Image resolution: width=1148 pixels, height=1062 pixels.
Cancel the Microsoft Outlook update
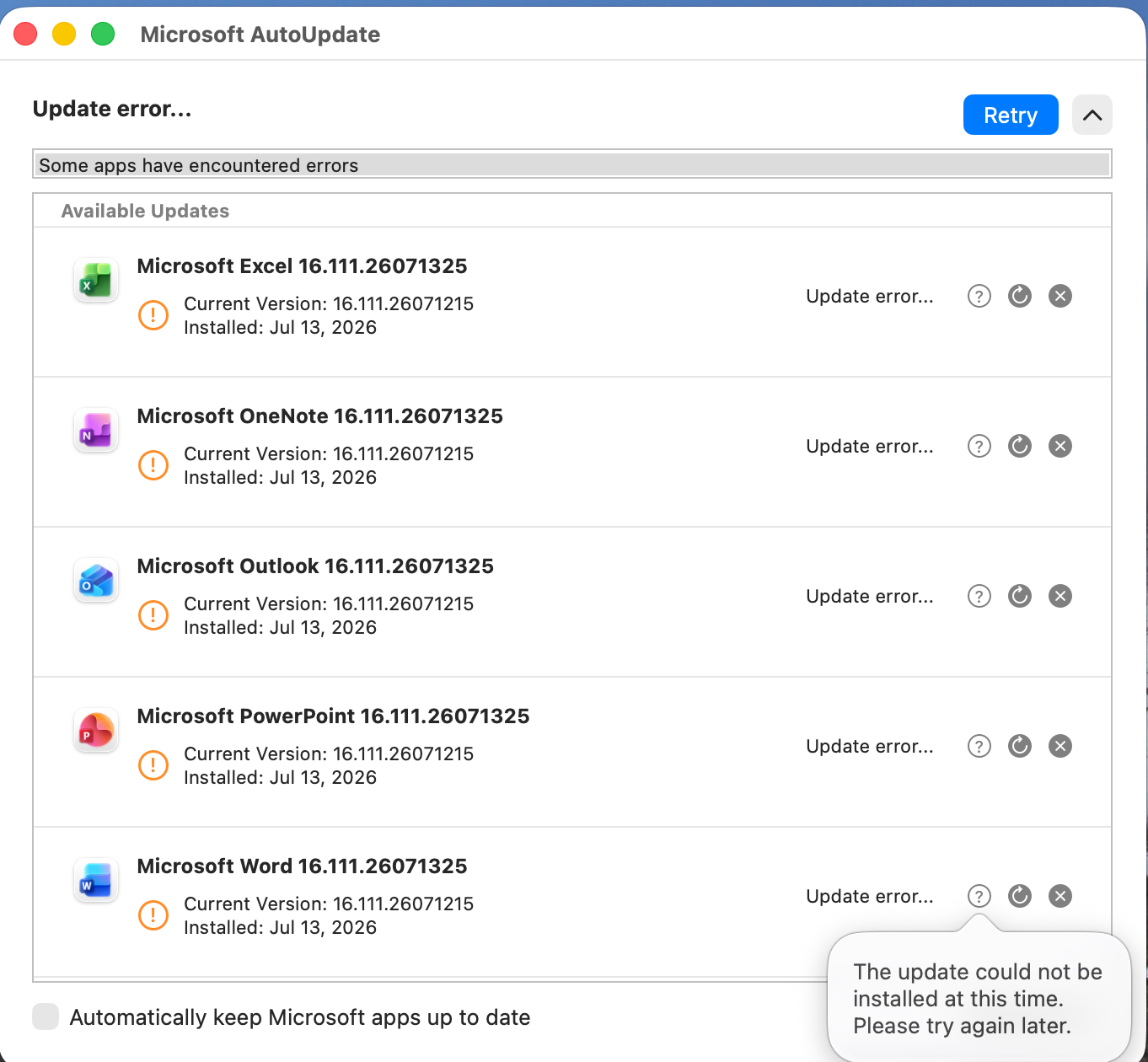pyautogui.click(x=1060, y=596)
